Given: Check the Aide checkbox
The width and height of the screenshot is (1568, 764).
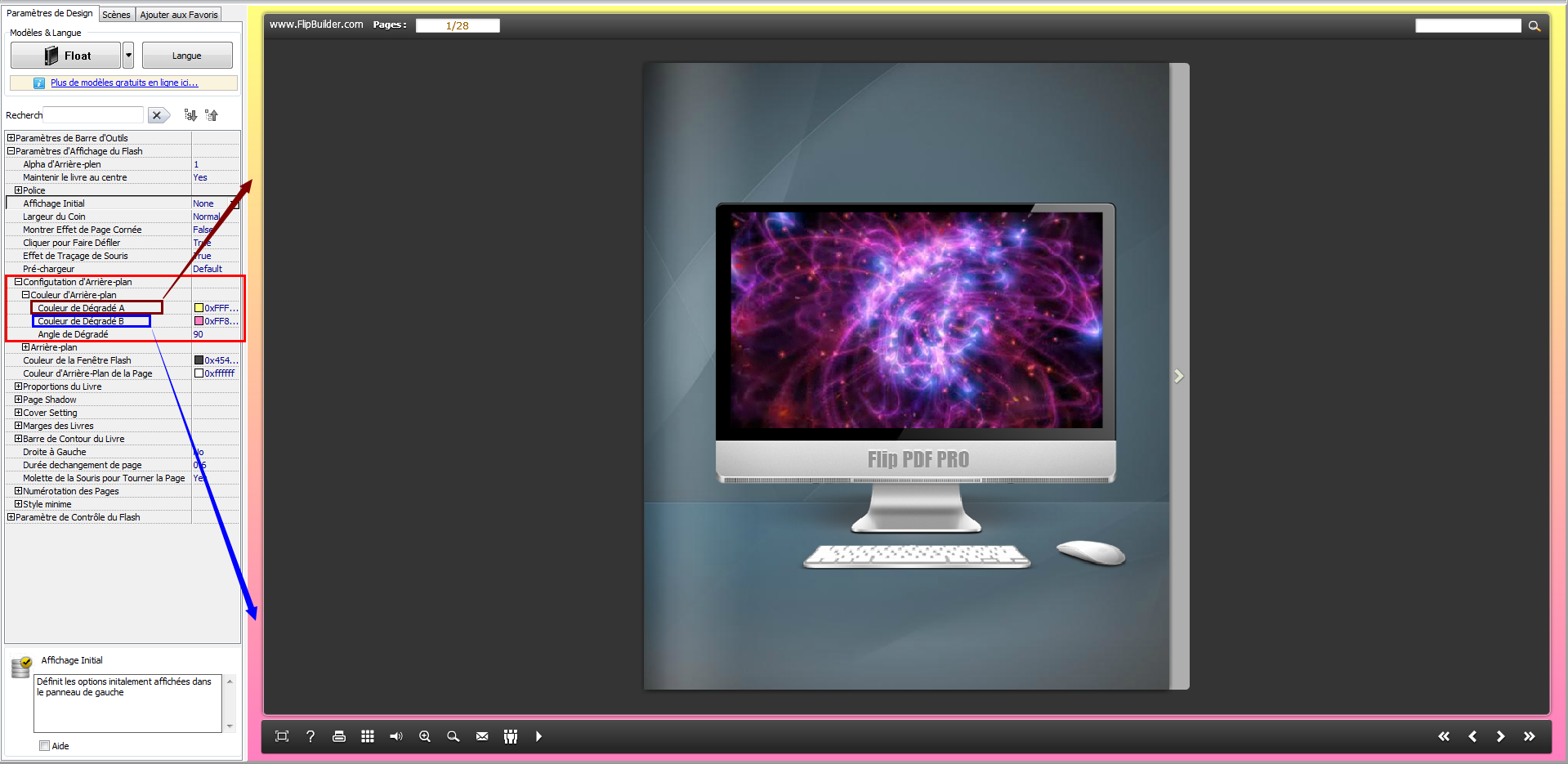Looking at the screenshot, I should [44, 746].
